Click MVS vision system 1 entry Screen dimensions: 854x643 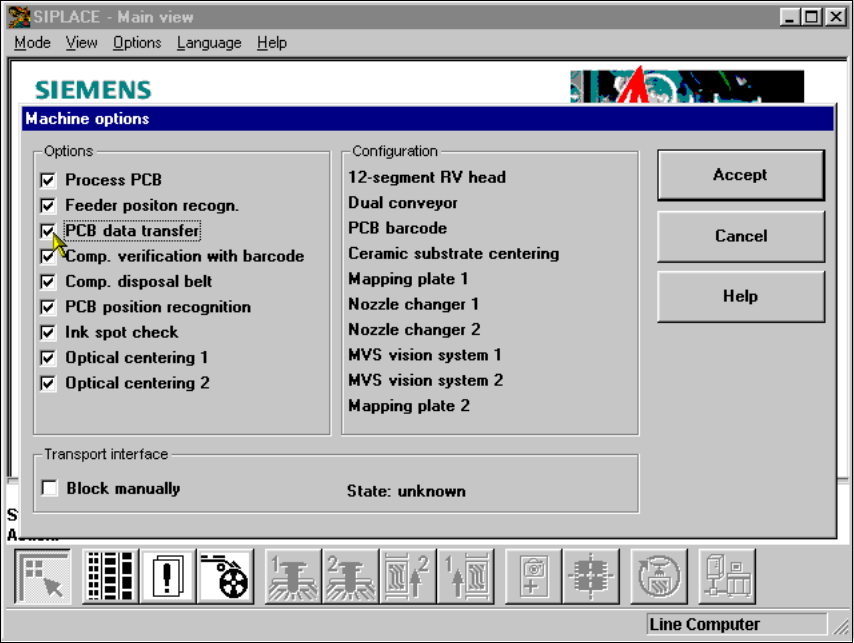click(425, 356)
